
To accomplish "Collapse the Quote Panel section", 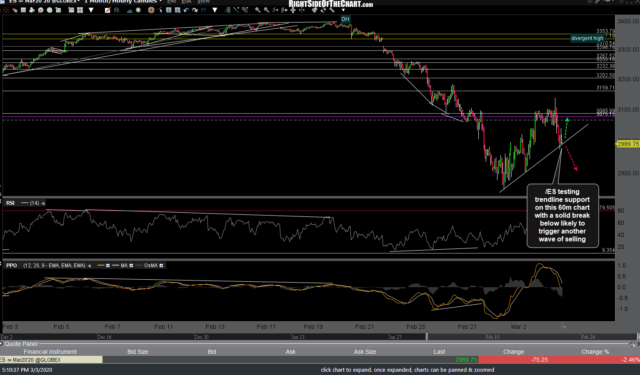I will click(x=2, y=344).
